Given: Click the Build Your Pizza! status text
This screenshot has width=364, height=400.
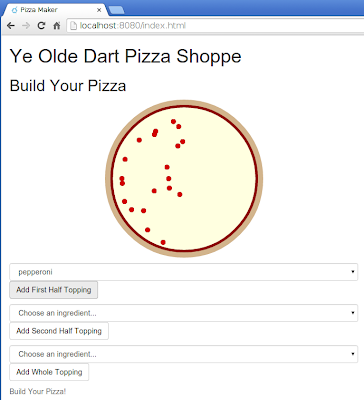Looking at the screenshot, I should click(x=38, y=391).
